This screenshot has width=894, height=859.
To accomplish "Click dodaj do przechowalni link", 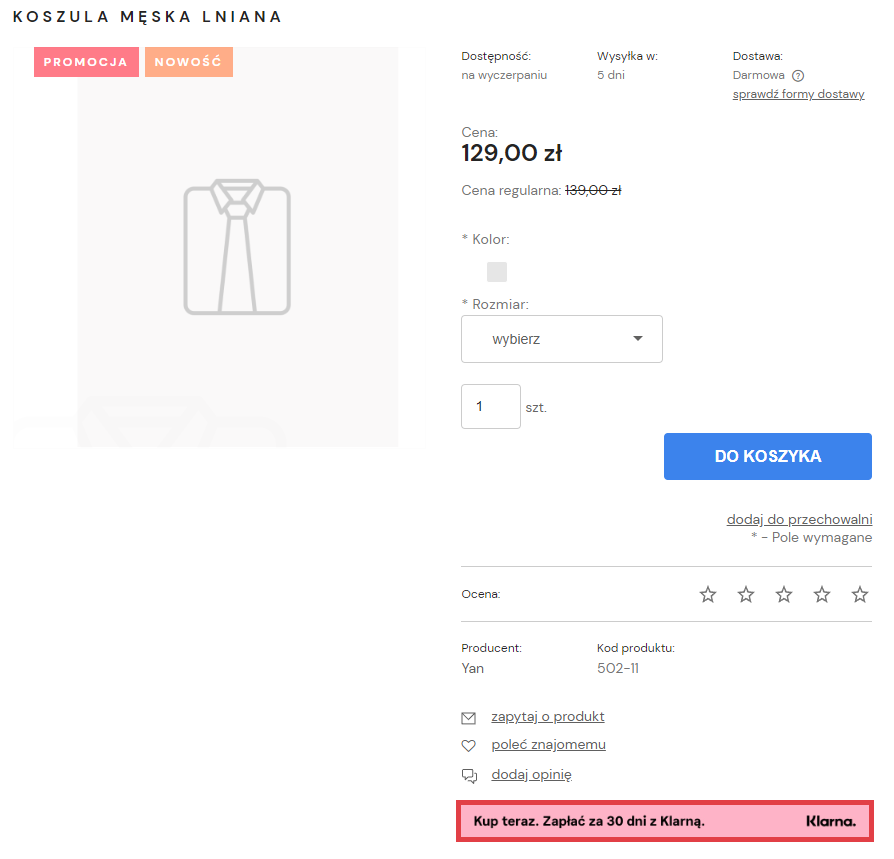I will pyautogui.click(x=799, y=519).
